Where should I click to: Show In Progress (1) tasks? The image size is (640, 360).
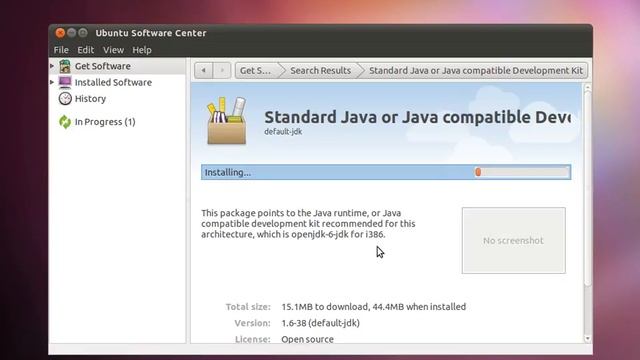(x=117, y=122)
